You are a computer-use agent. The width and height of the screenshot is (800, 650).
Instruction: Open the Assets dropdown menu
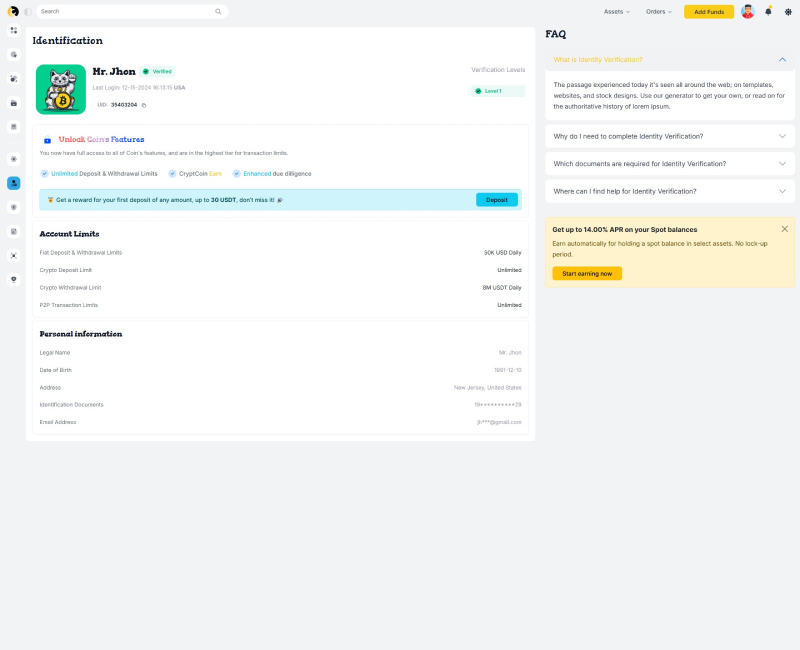pyautogui.click(x=617, y=12)
